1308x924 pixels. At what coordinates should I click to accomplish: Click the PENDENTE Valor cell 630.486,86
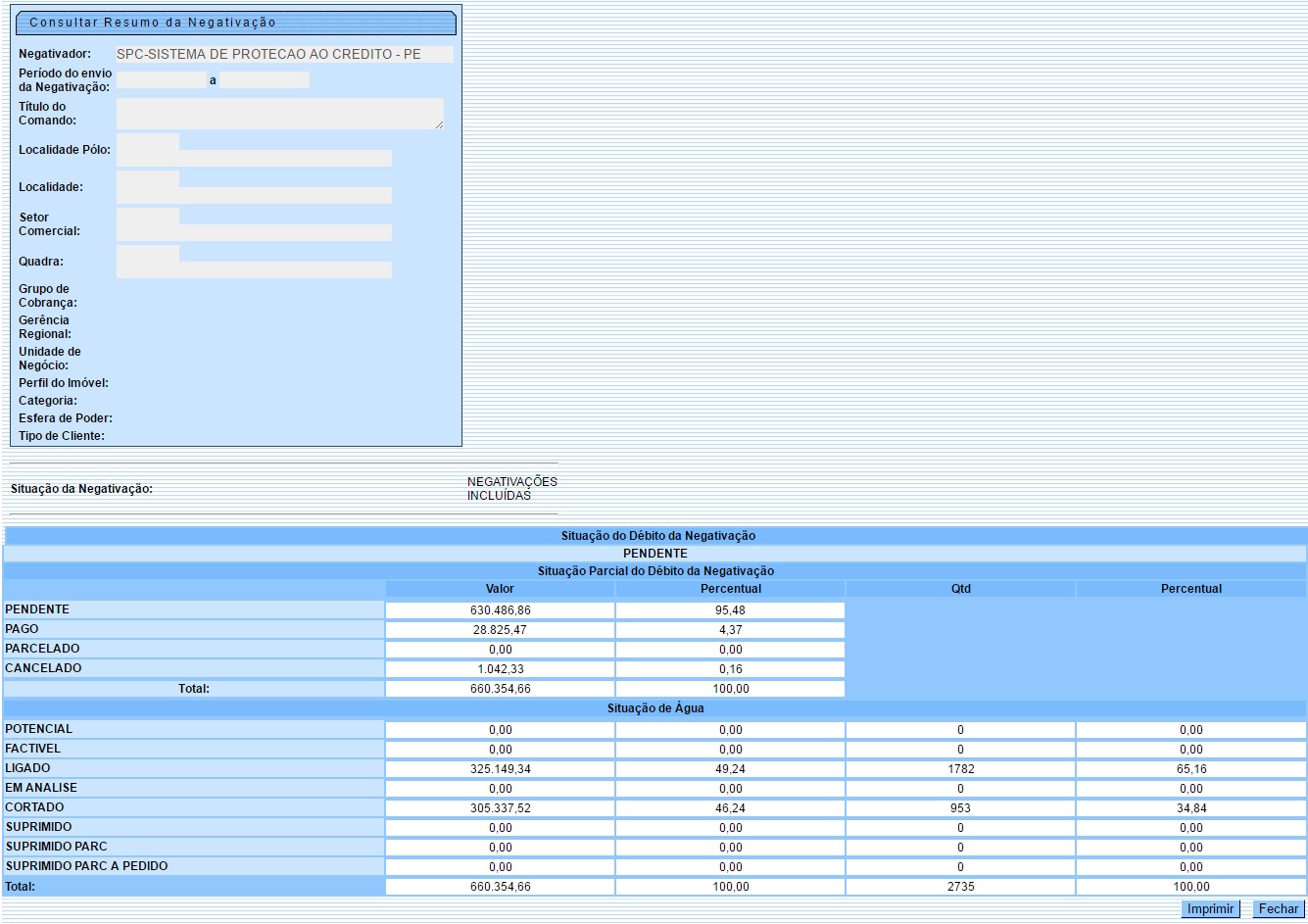pyautogui.click(x=500, y=610)
